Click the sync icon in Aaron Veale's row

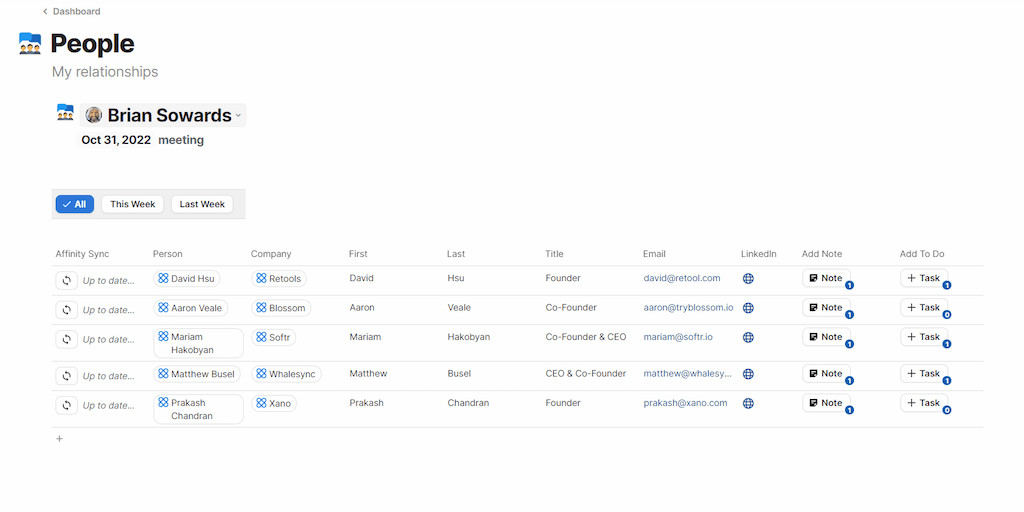click(67, 310)
